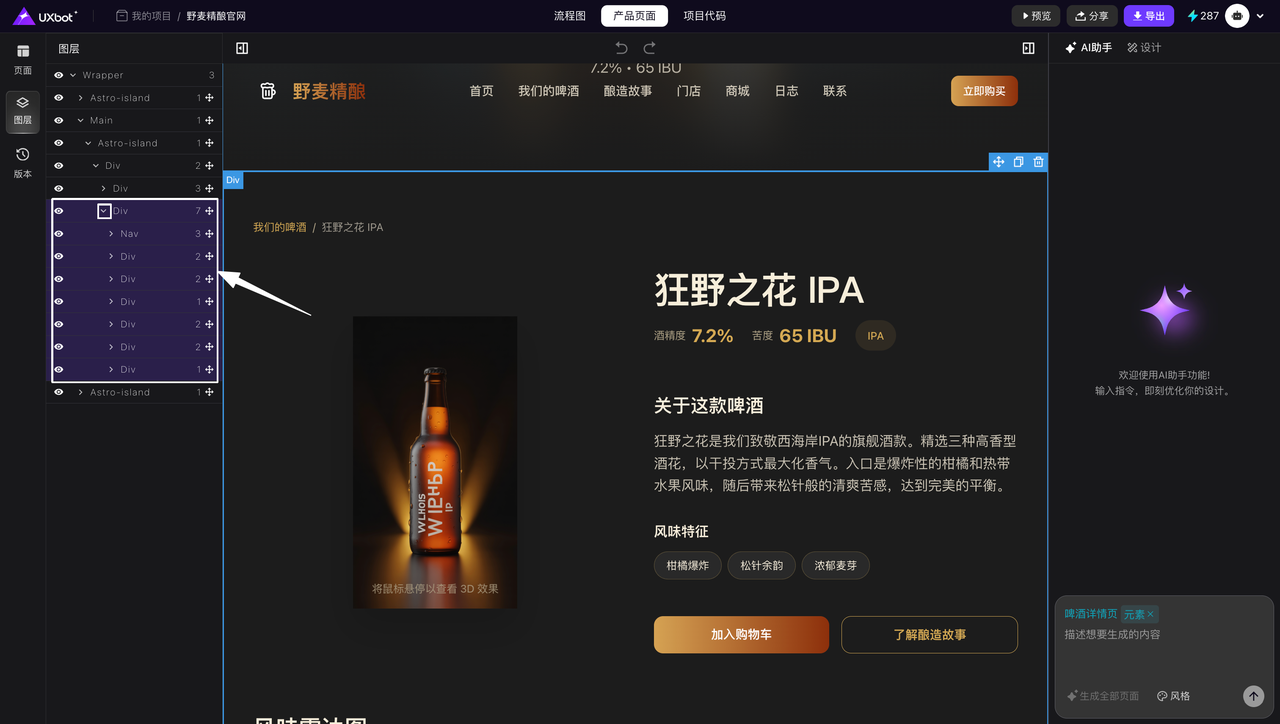Send the AI prompt with arrow button
This screenshot has height=724, width=1280.
[1253, 696]
